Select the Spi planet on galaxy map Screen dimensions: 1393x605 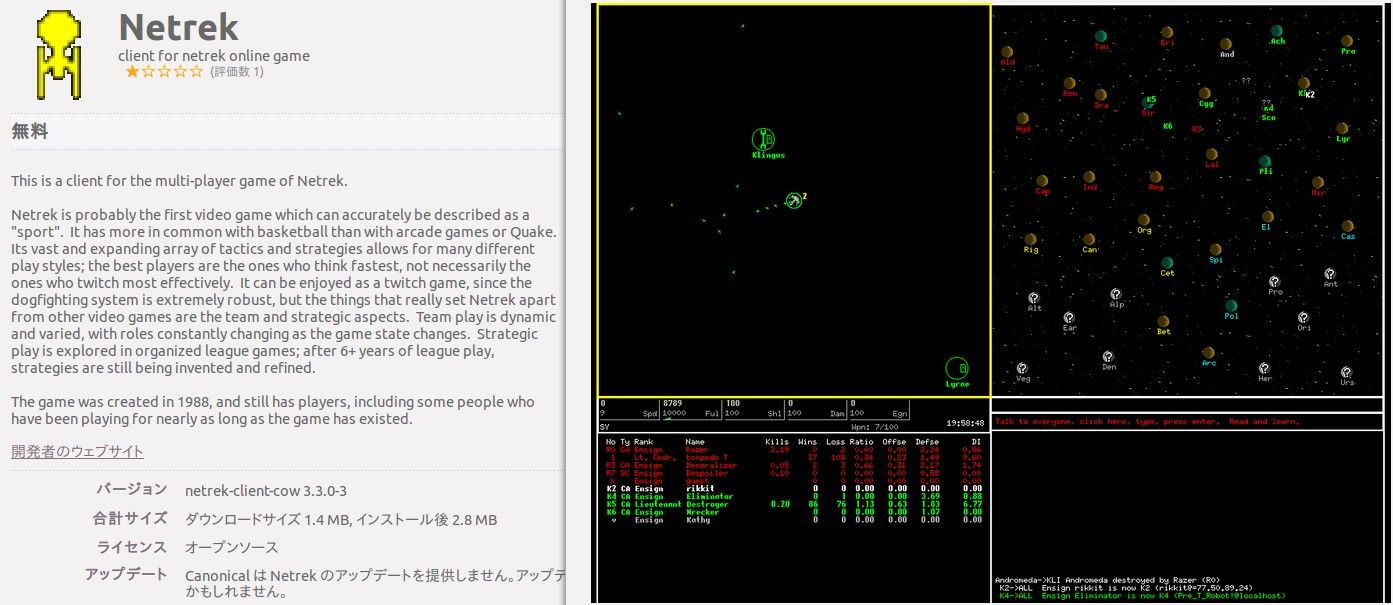pos(1216,249)
